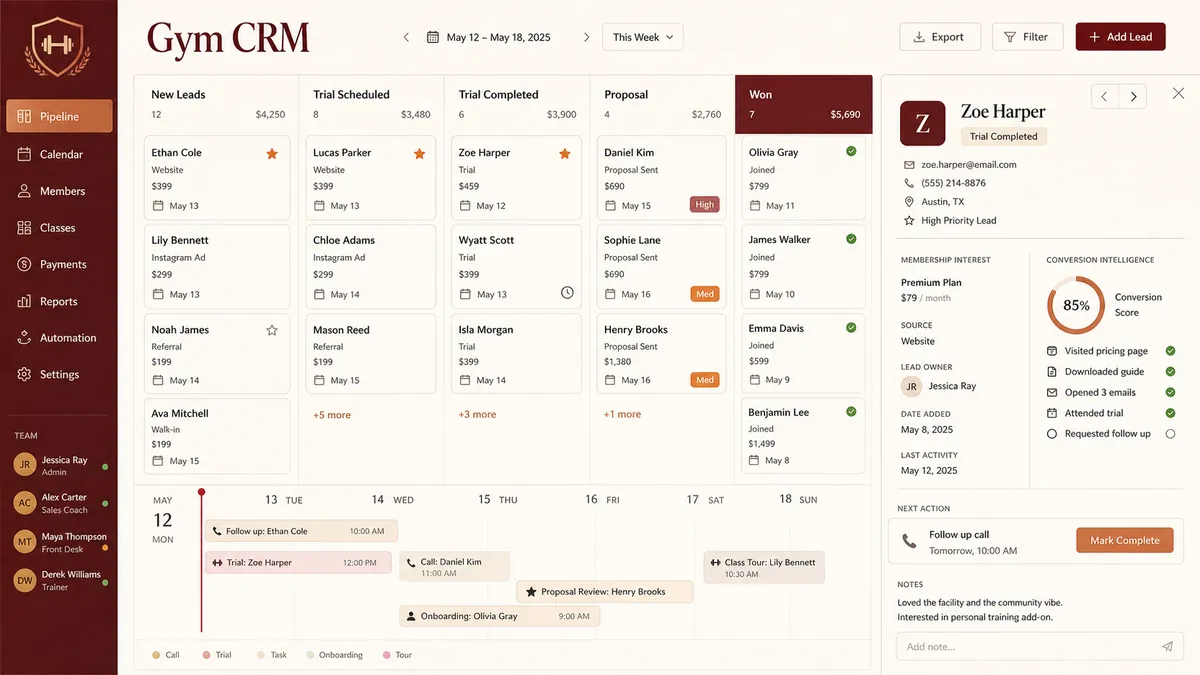1200x675 pixels.
Task: Go to previous week with left chevron
Action: coord(406,37)
